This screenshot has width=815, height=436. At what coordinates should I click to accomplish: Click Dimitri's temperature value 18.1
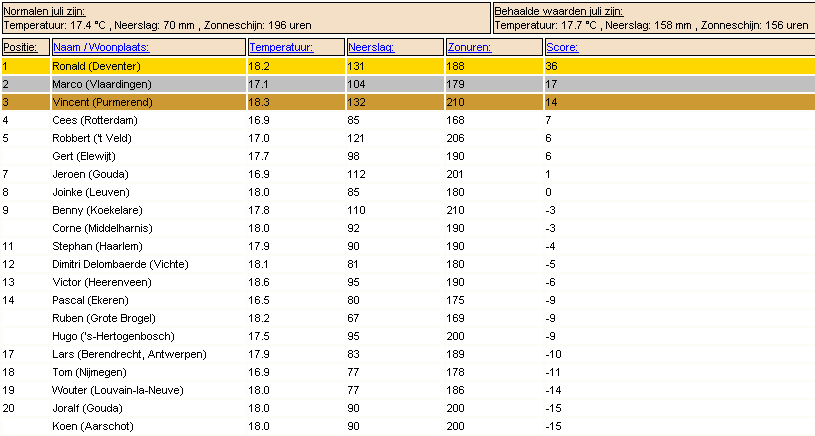259,264
